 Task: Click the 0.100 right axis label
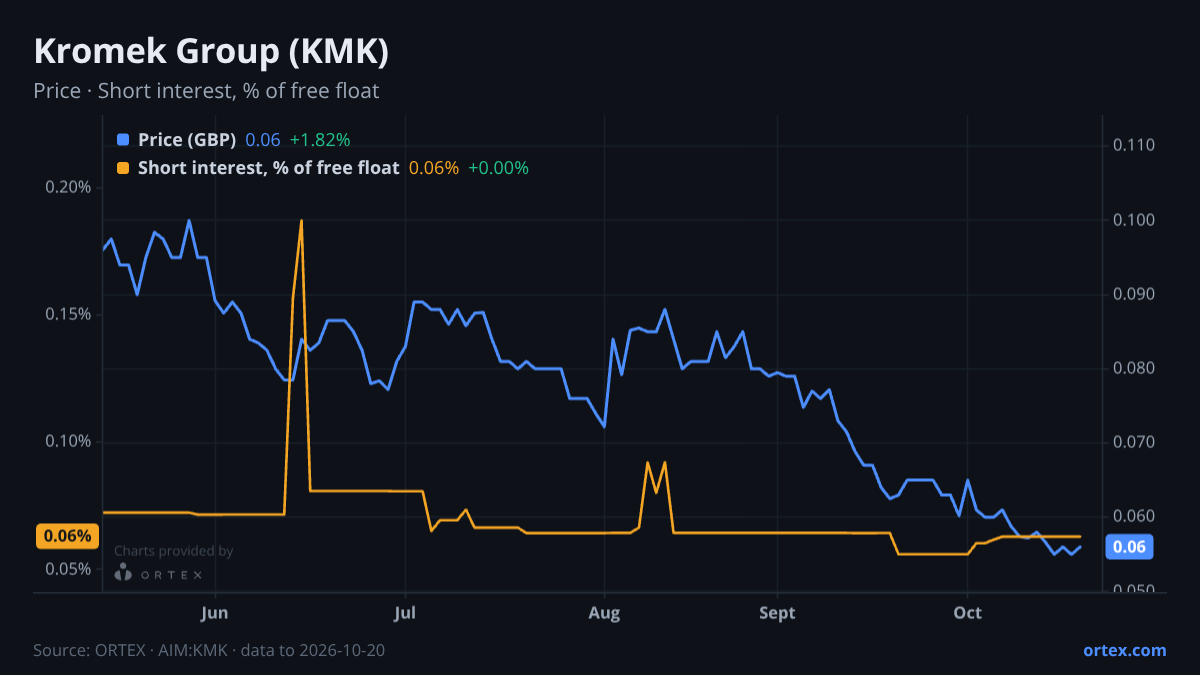click(x=1133, y=220)
